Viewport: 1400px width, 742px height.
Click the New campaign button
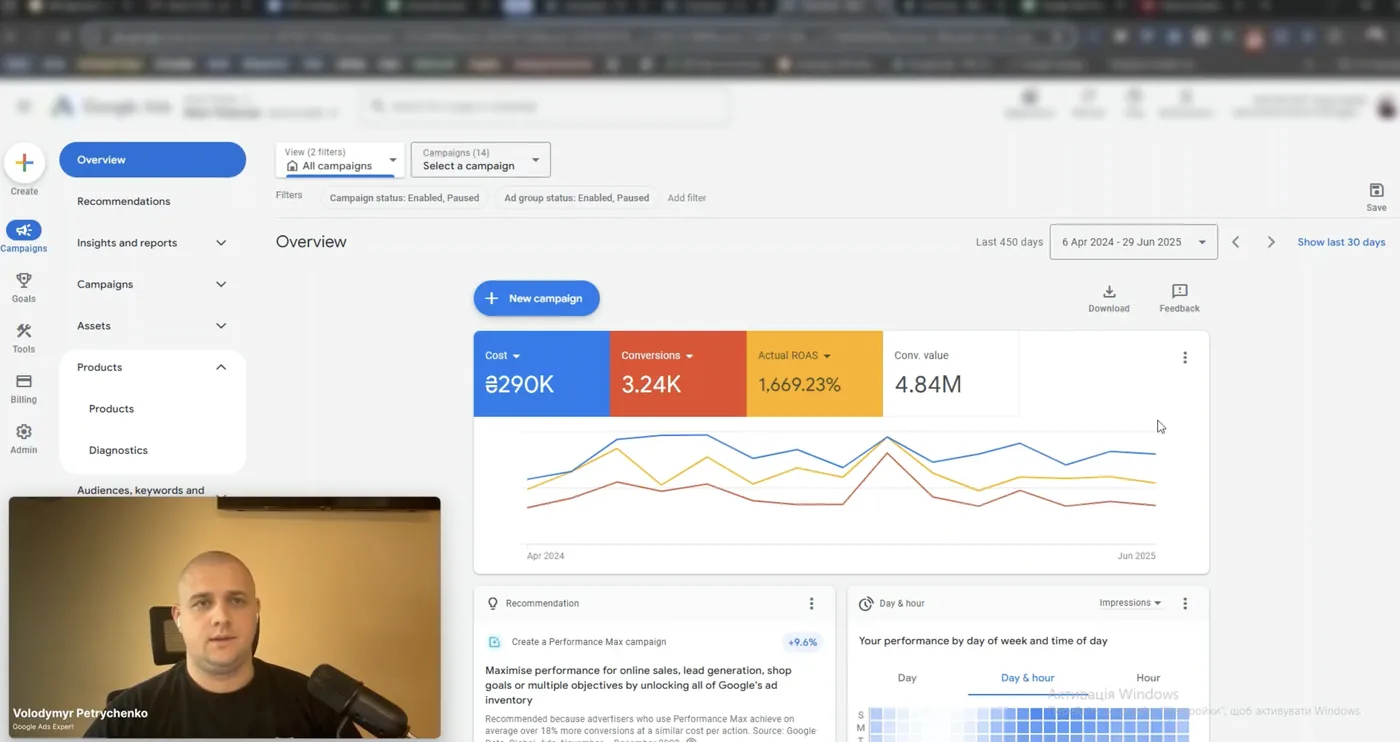click(536, 298)
